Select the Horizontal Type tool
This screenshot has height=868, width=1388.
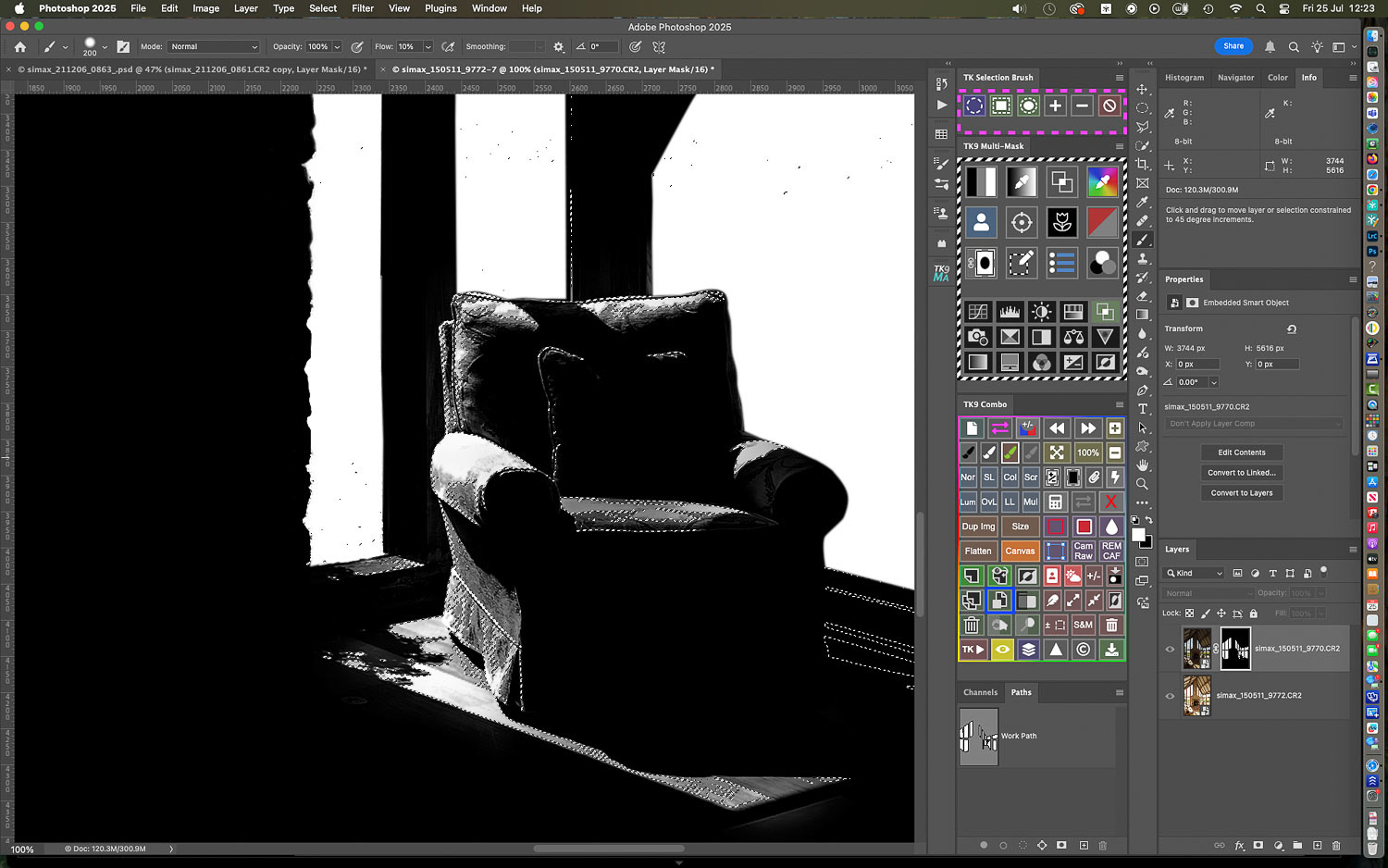[x=1142, y=409]
